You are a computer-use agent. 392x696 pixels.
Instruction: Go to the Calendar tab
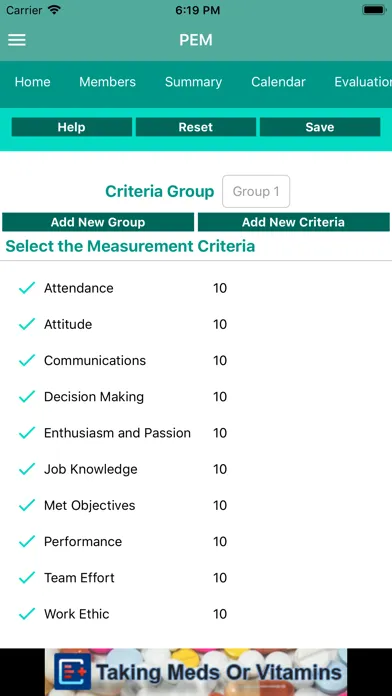point(278,82)
